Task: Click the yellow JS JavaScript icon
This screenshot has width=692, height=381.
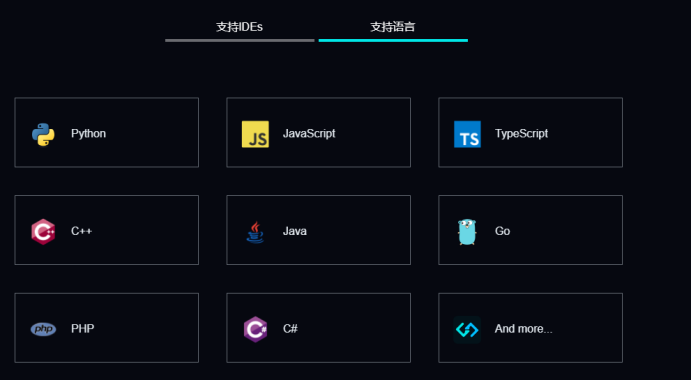Action: click(x=255, y=134)
